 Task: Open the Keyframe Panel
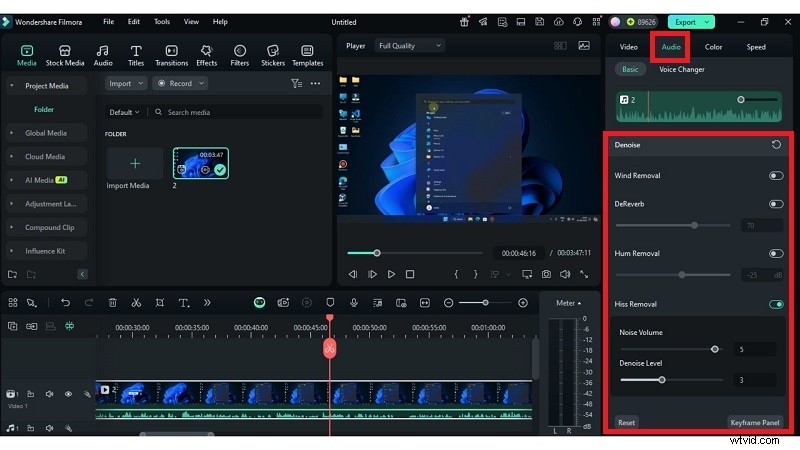(755, 423)
